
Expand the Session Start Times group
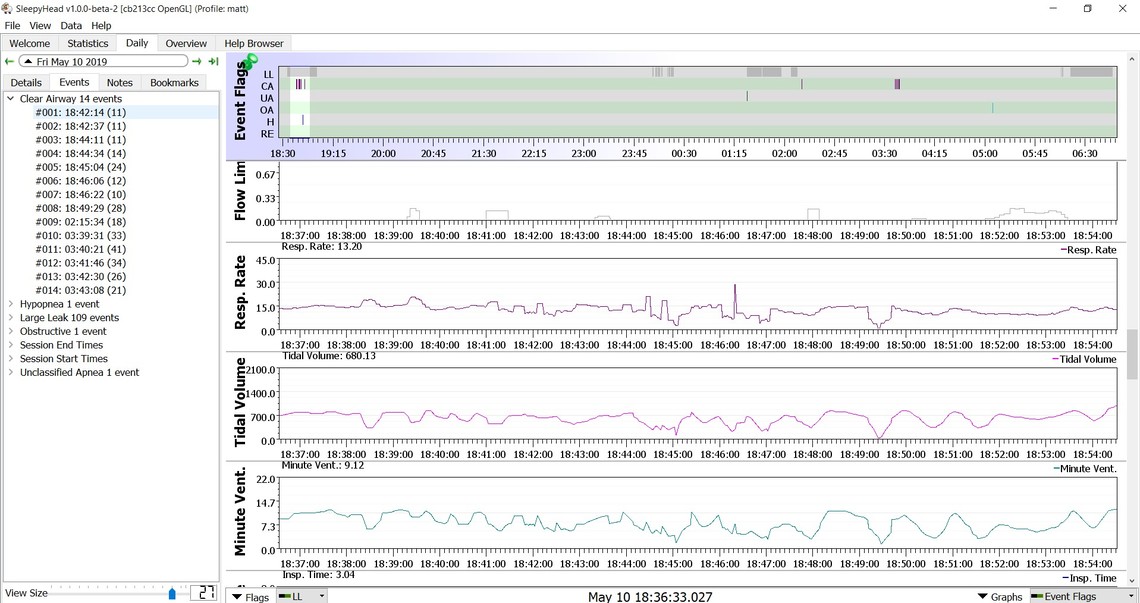coord(11,359)
